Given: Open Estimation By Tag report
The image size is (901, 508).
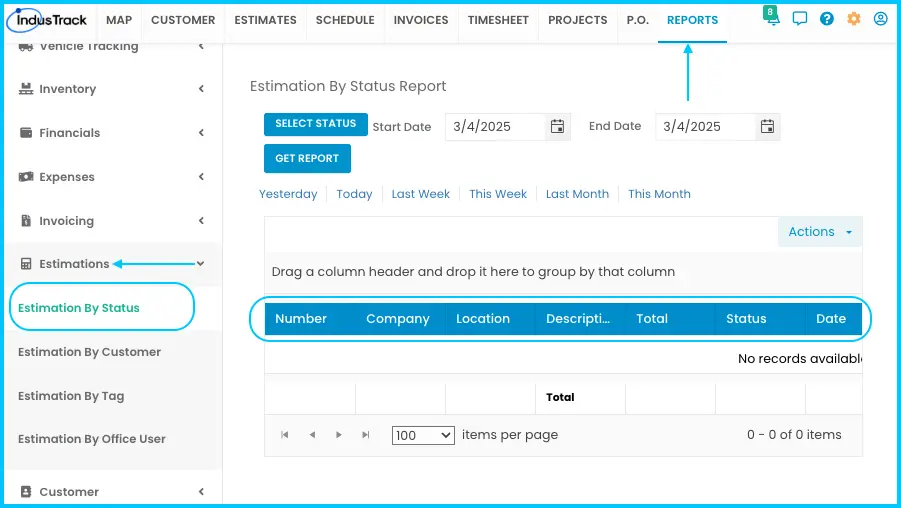Looking at the screenshot, I should pos(71,396).
